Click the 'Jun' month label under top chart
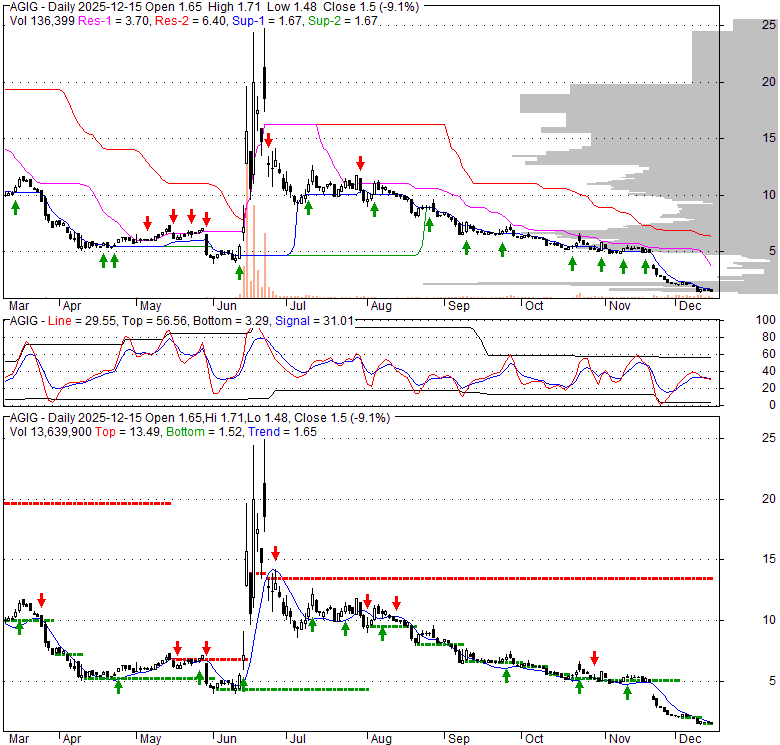780x745 pixels. click(x=226, y=305)
